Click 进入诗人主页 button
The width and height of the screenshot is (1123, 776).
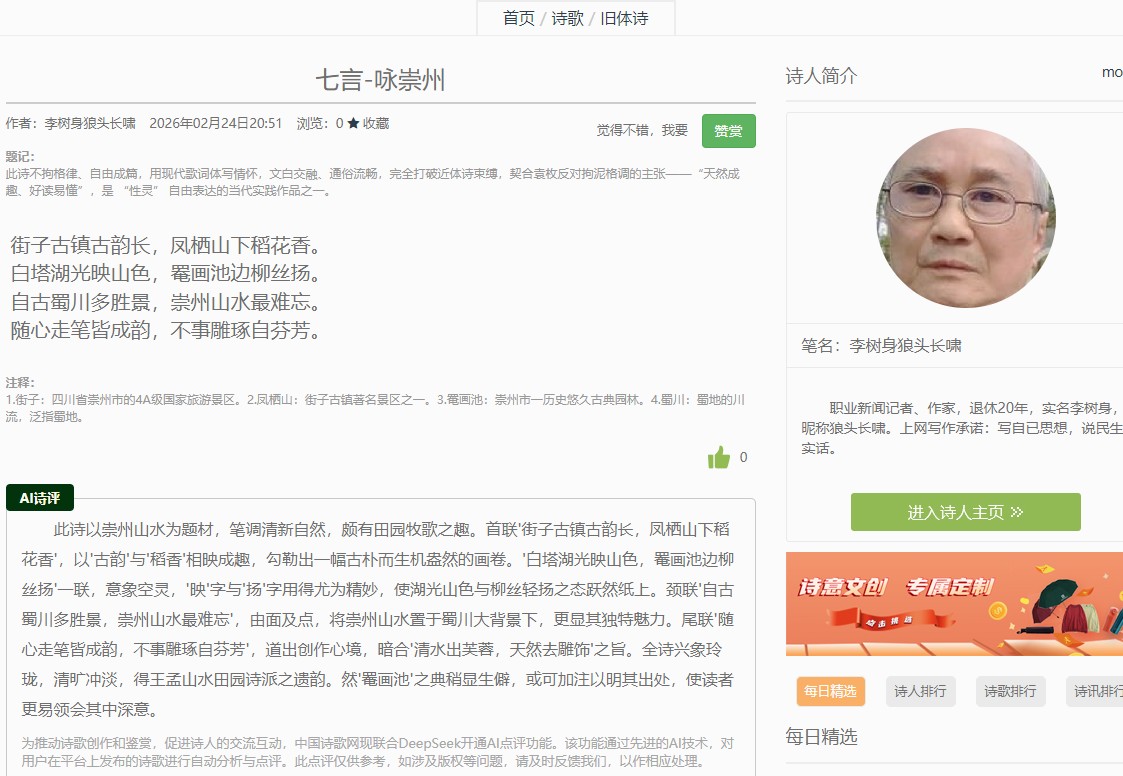pos(964,512)
